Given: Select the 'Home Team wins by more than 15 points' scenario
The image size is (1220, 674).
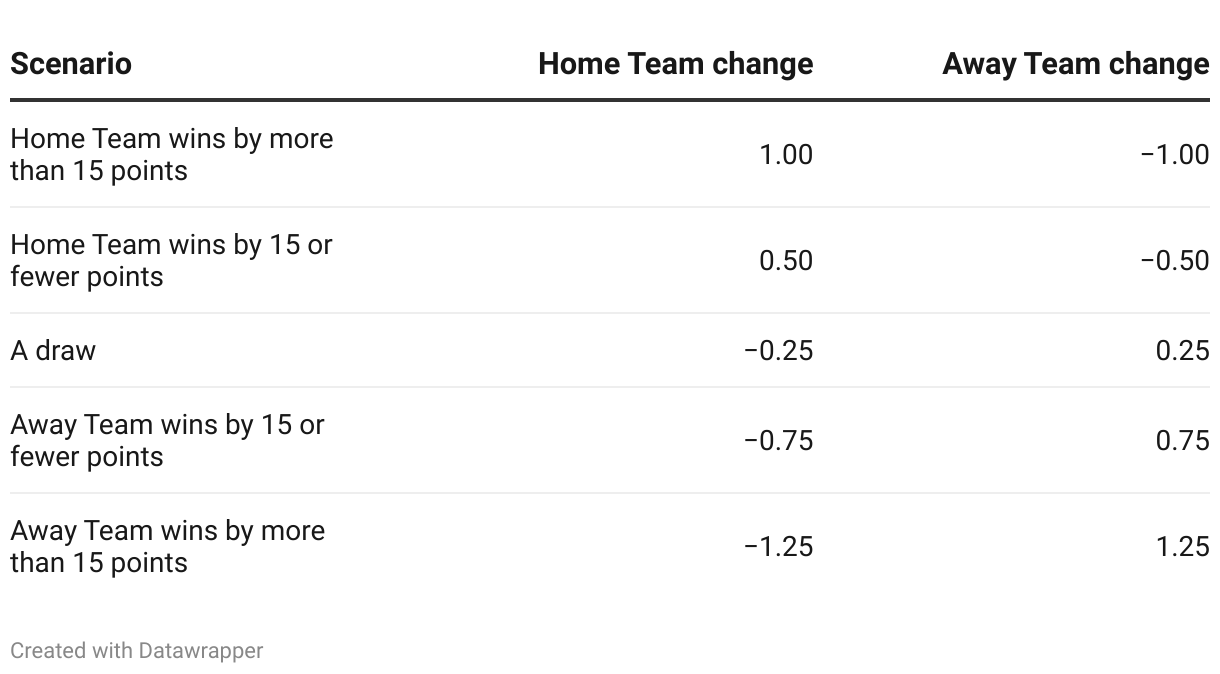Looking at the screenshot, I should click(x=171, y=155).
